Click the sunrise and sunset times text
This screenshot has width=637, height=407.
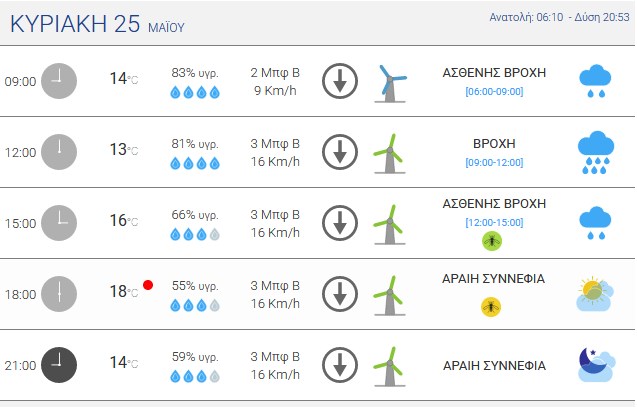point(559,17)
